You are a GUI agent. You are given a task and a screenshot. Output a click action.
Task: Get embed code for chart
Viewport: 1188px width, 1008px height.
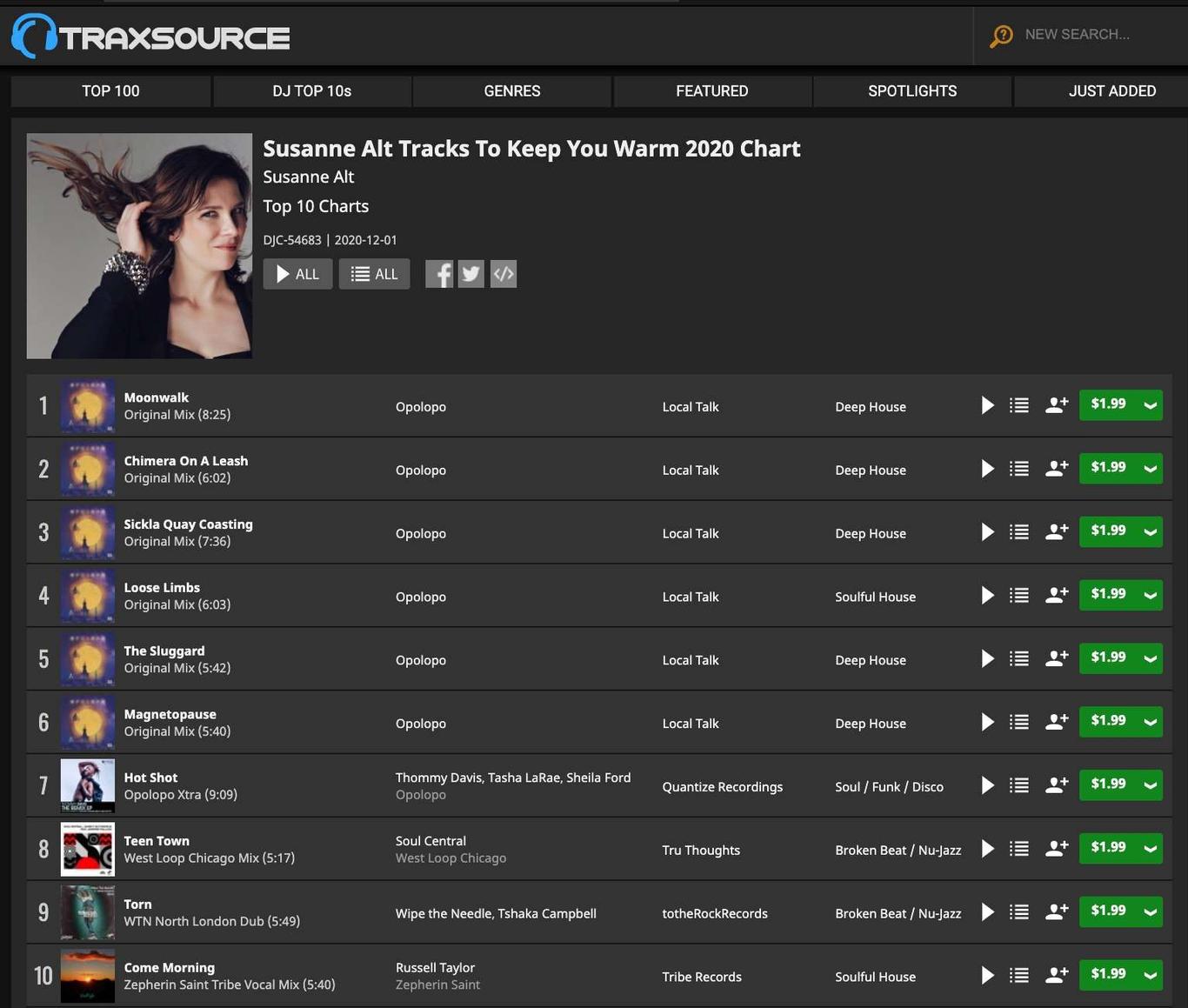click(504, 274)
